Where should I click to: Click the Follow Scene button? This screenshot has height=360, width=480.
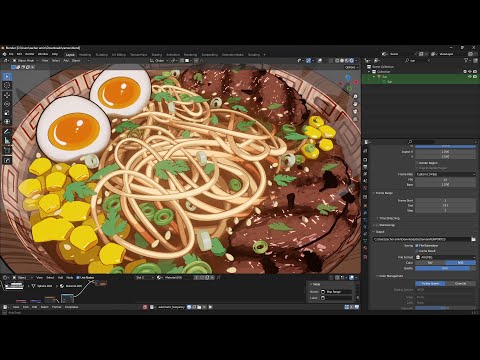click(430, 283)
